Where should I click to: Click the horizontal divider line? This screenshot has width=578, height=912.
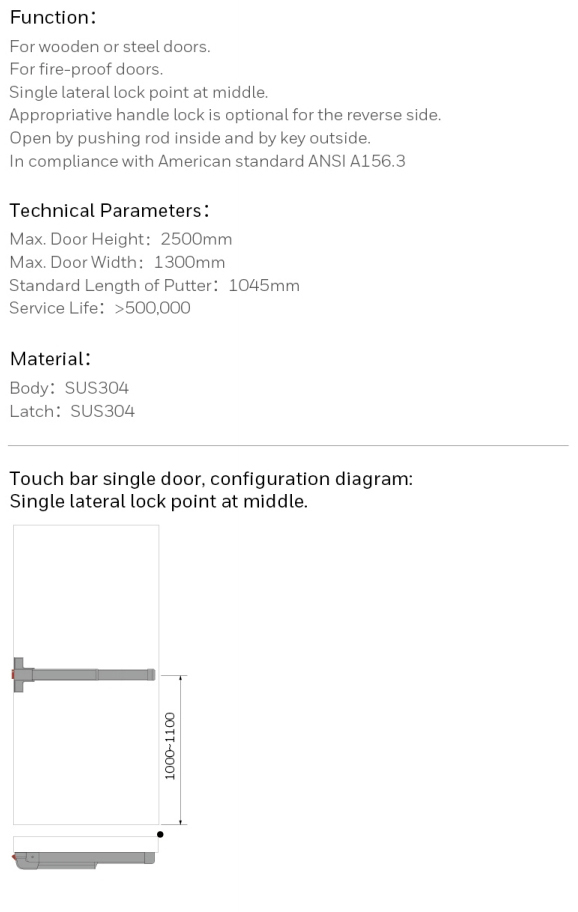[288, 446]
